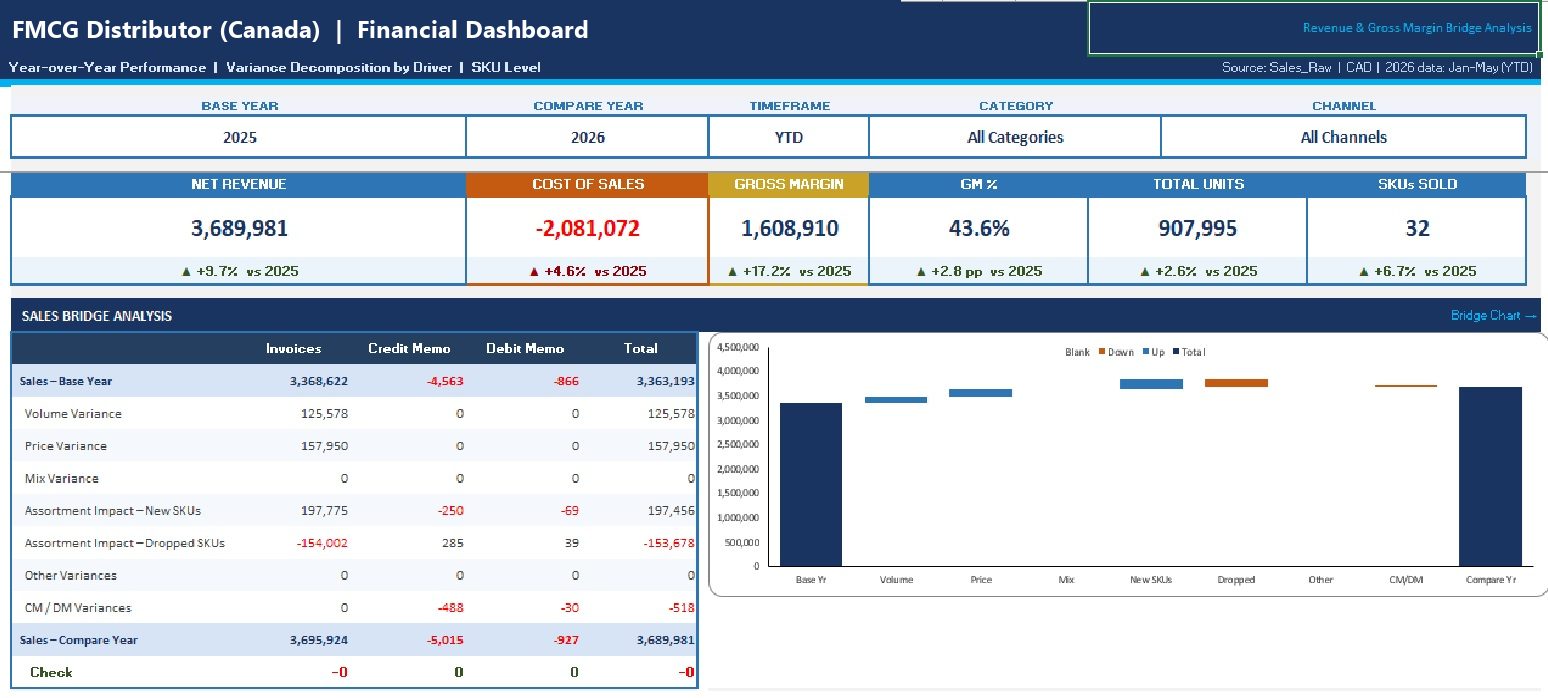Select the Other Variances row label
1548x698 pixels.
click(71, 575)
